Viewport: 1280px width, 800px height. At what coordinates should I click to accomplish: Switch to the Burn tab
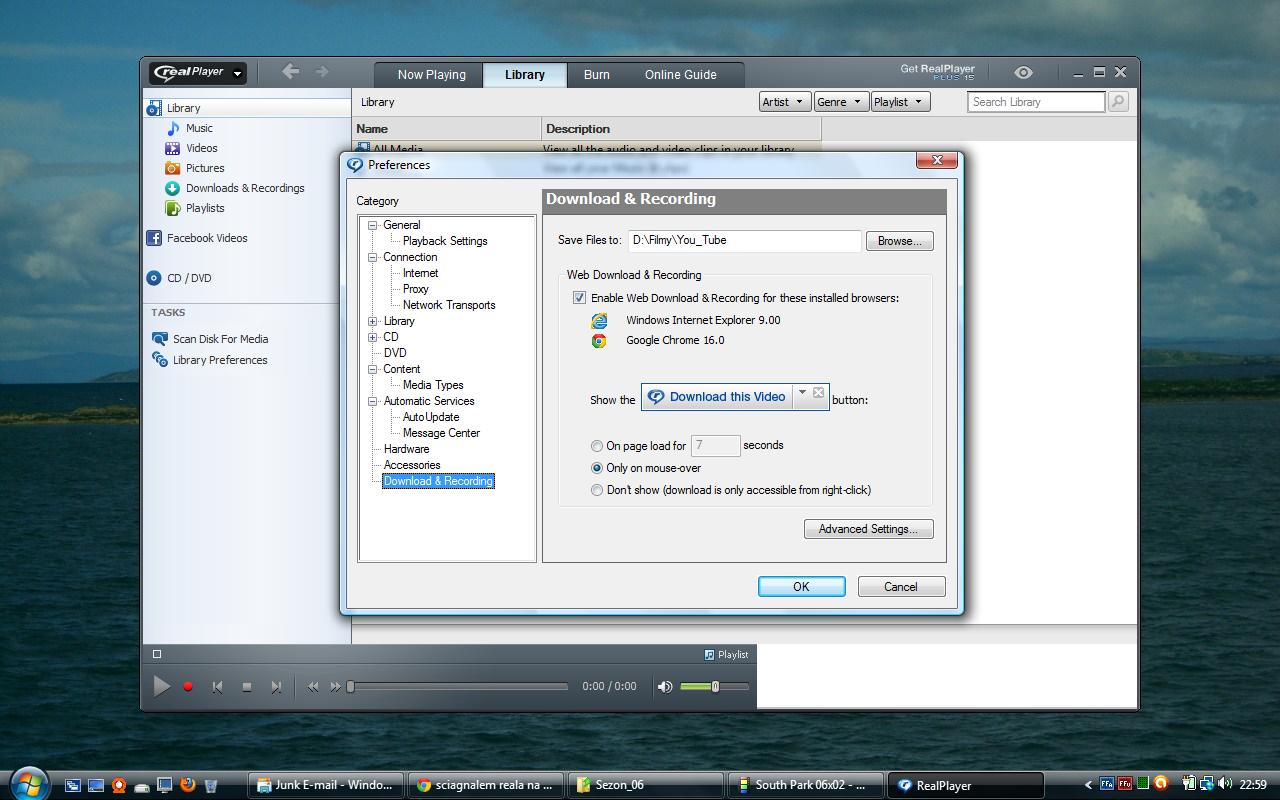click(x=597, y=75)
